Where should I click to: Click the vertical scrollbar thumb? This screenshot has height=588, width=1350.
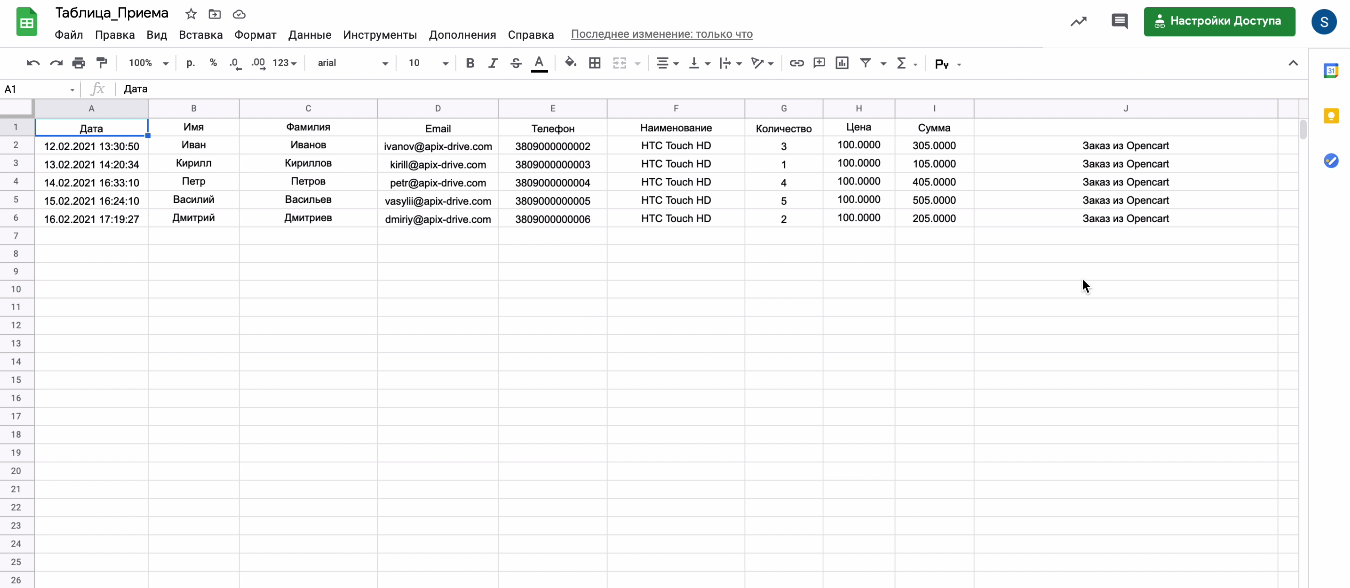[1303, 129]
